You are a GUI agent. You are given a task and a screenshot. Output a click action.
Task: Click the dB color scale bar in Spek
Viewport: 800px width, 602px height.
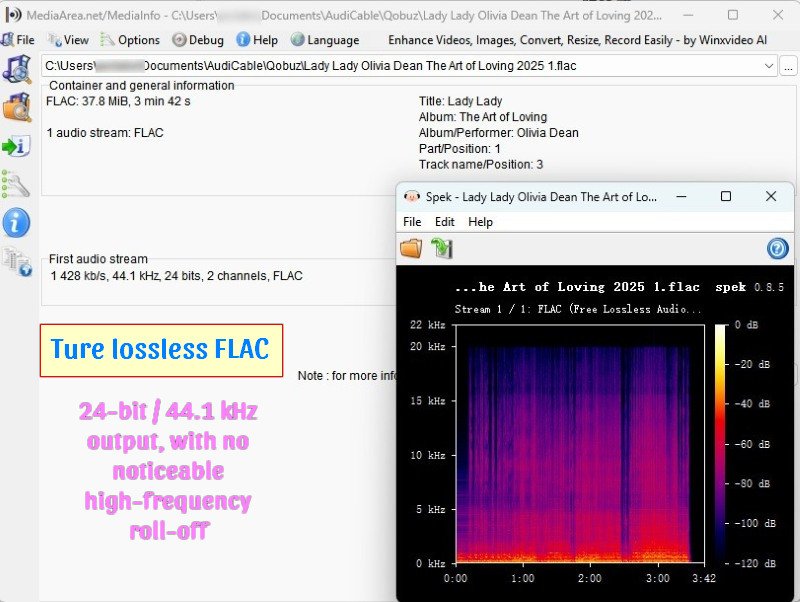(x=720, y=444)
